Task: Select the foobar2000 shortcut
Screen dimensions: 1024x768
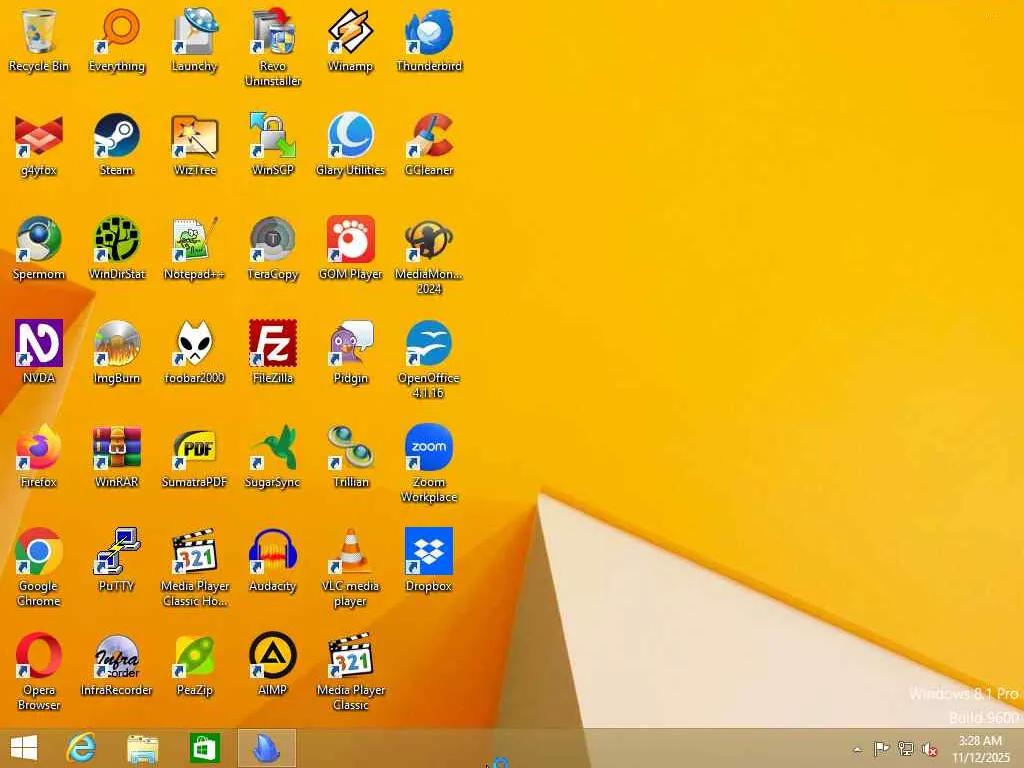Action: point(195,351)
